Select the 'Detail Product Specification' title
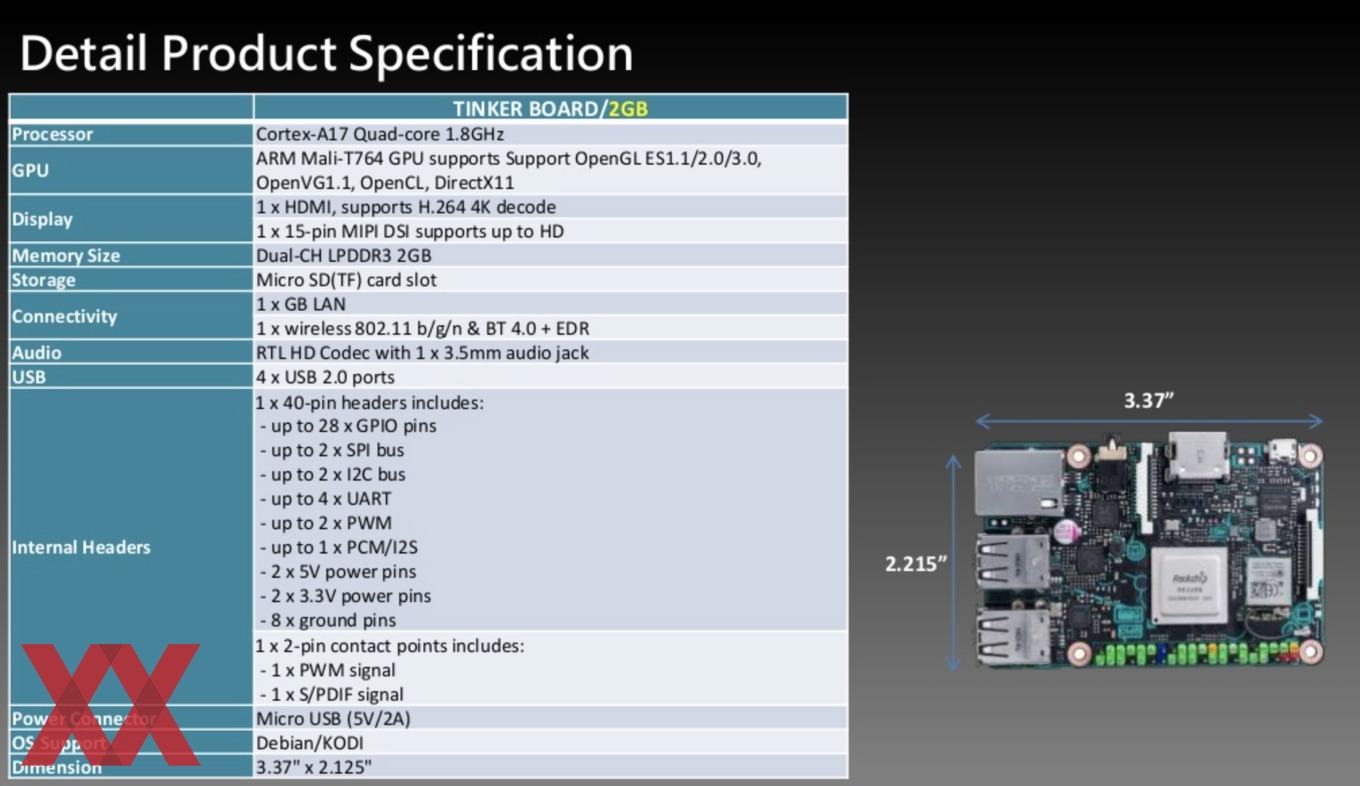Screen dimensions: 1360x786 [x=326, y=53]
